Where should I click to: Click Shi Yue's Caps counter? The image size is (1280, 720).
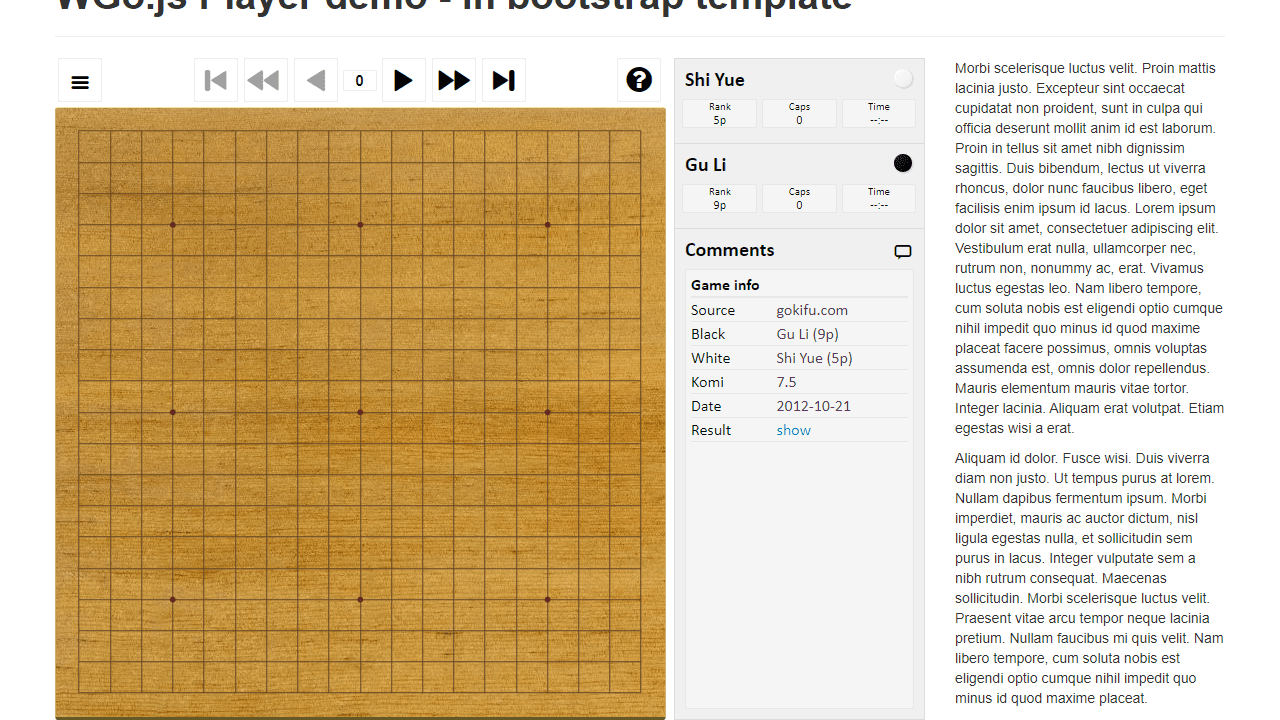pos(799,113)
